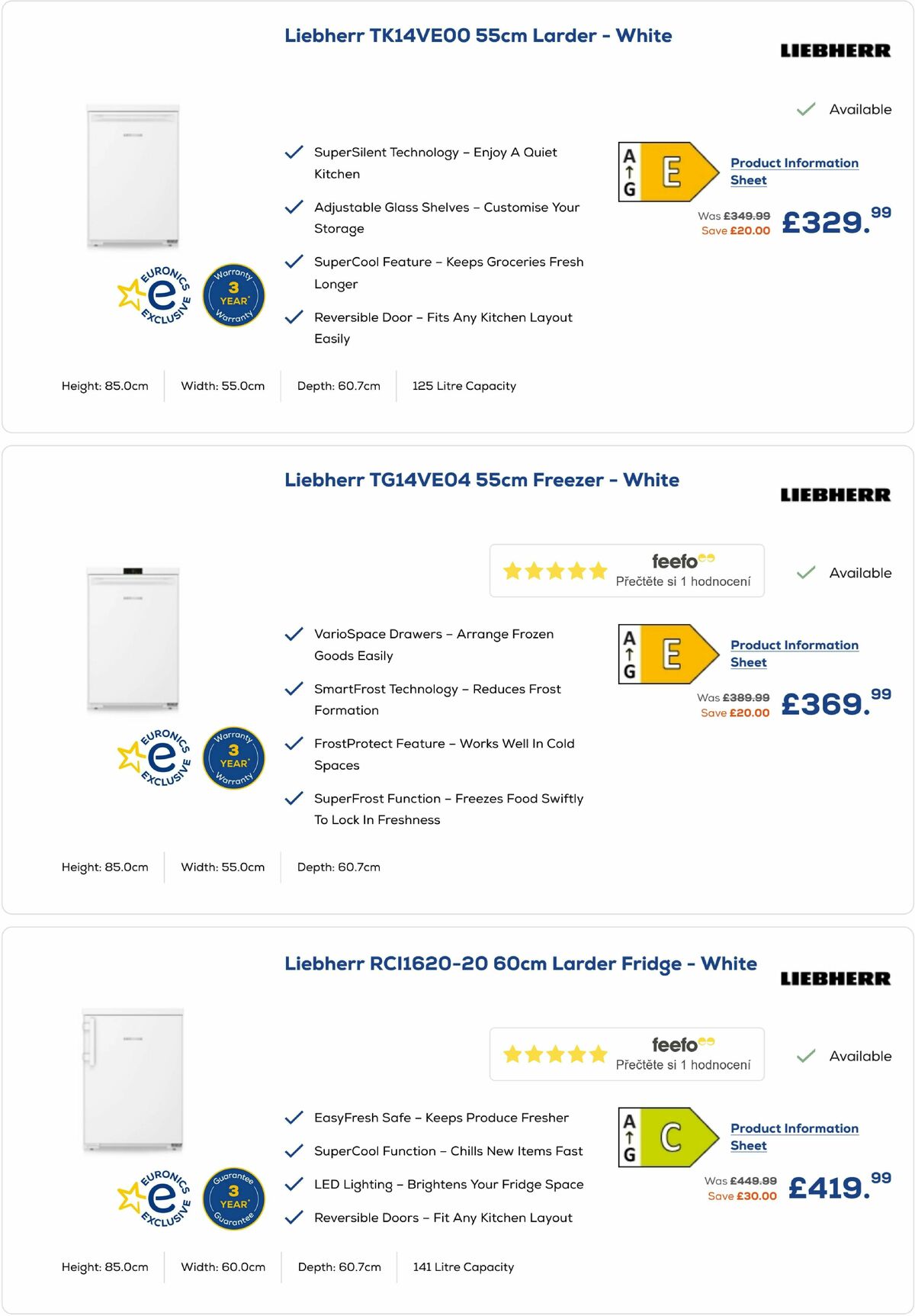Click the Available checkmark for TK14VE00
The height and width of the screenshot is (1316, 915).
(x=805, y=109)
